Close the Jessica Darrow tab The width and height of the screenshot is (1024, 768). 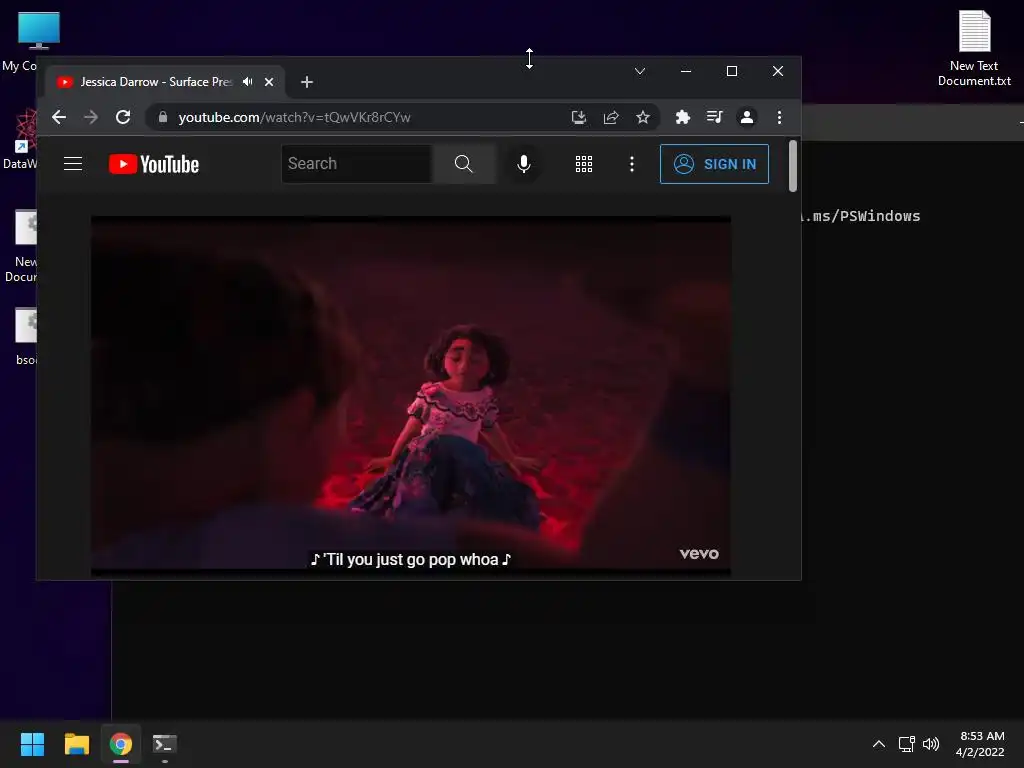[269, 82]
